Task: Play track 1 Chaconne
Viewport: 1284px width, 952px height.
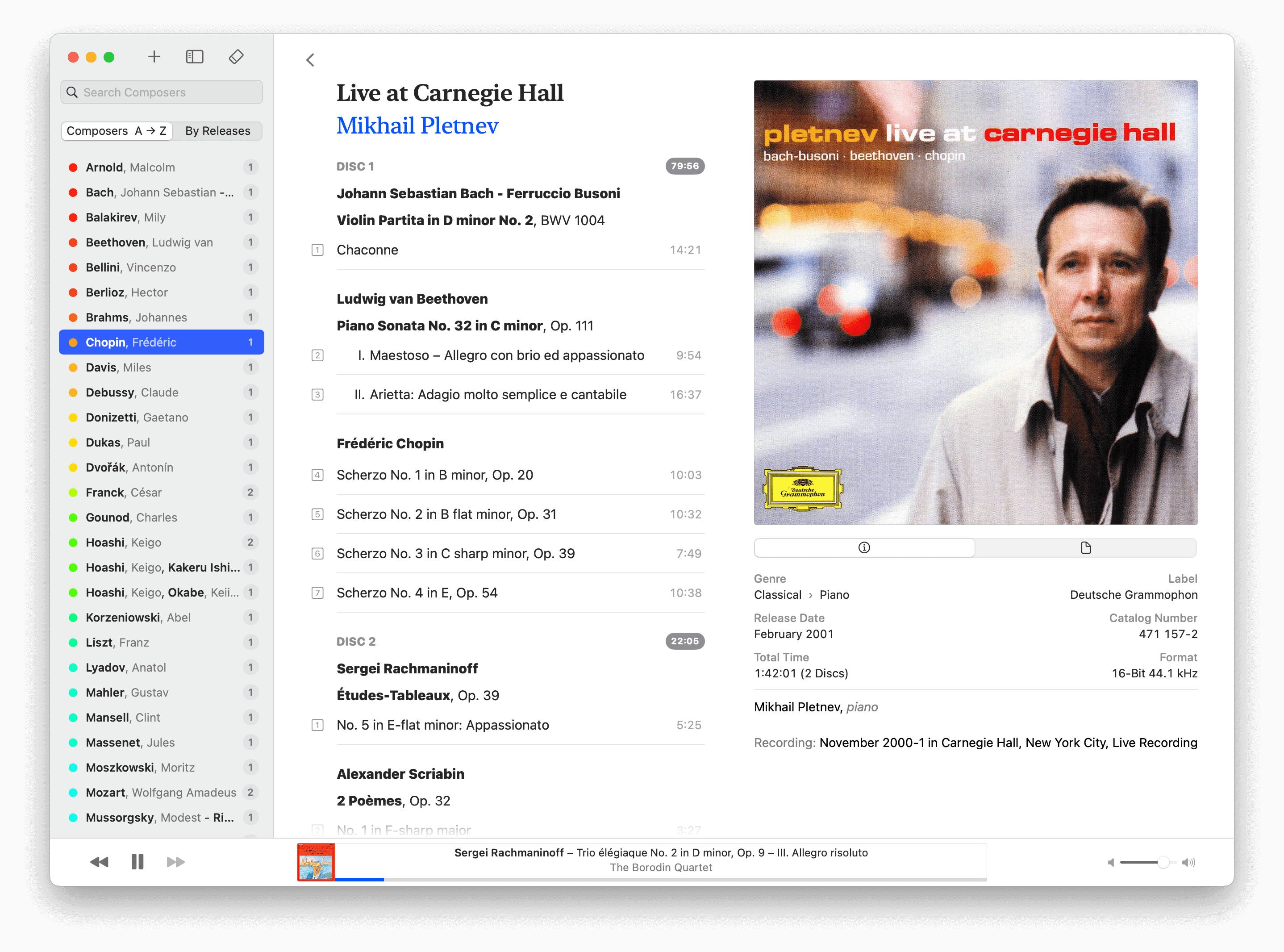Action: pyautogui.click(x=367, y=250)
